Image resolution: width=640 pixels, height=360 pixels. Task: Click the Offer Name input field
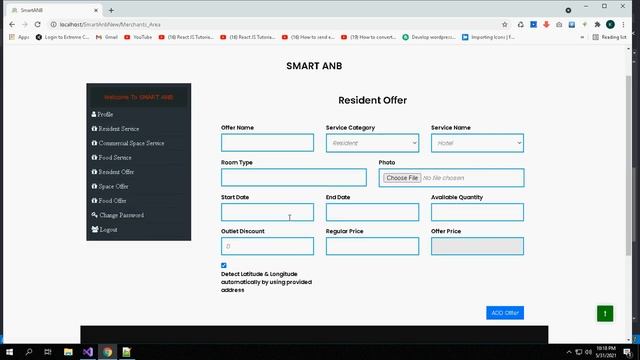click(267, 143)
